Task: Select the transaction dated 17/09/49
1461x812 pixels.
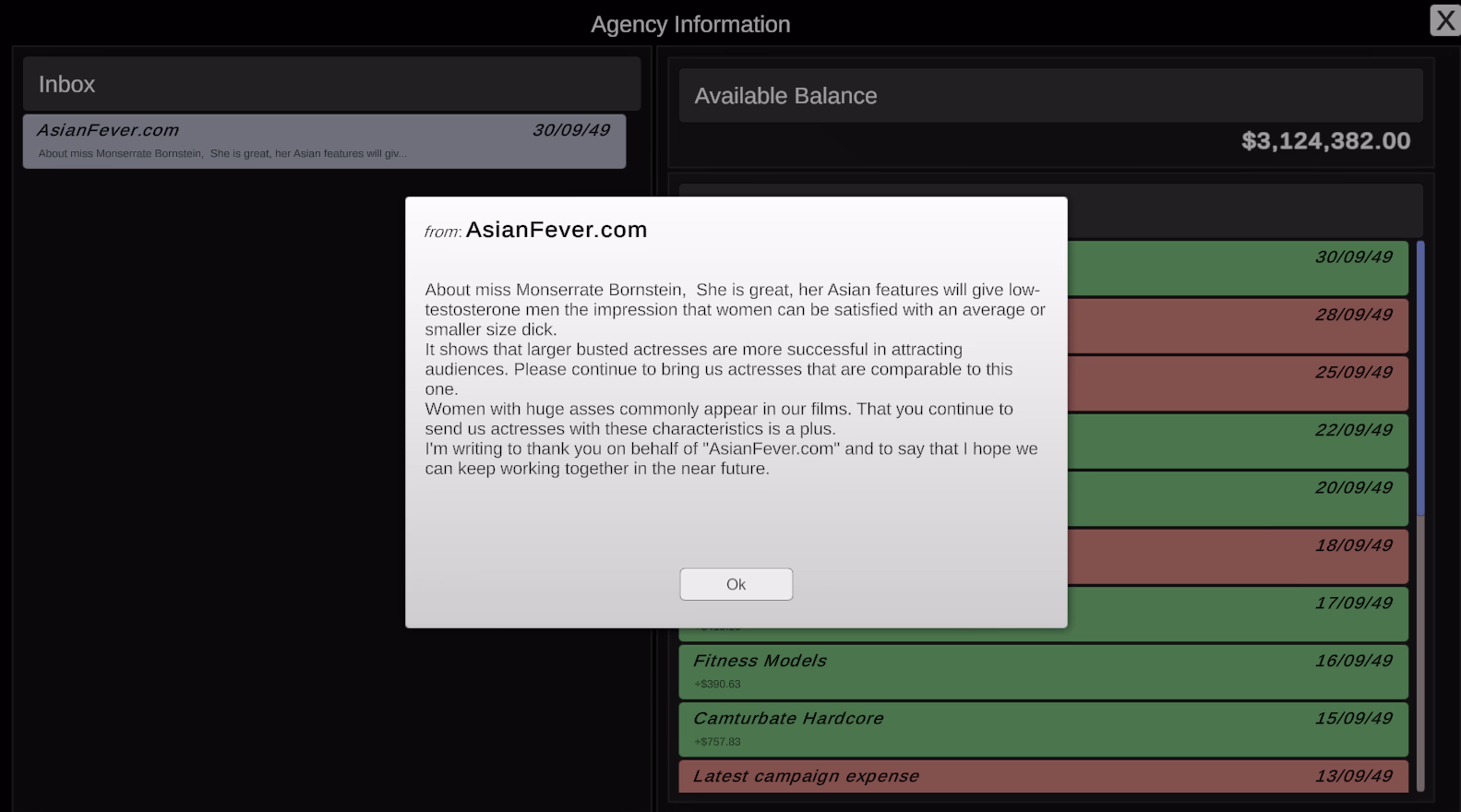Action: 1237,614
